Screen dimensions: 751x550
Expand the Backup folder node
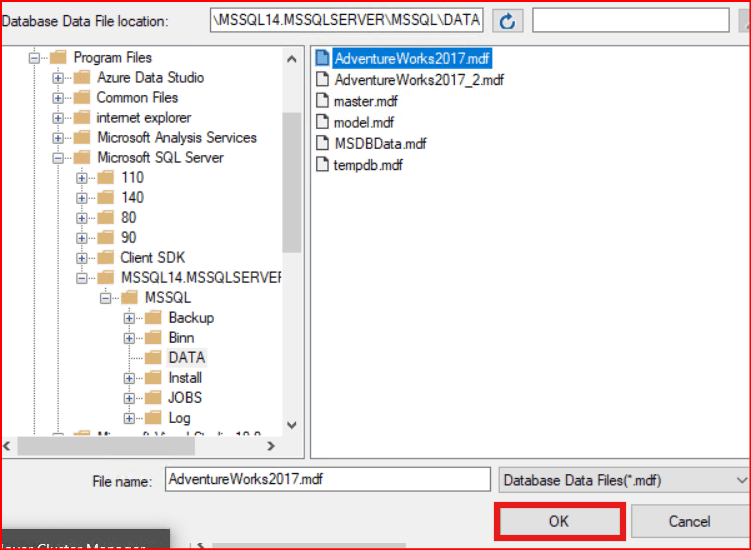point(130,318)
